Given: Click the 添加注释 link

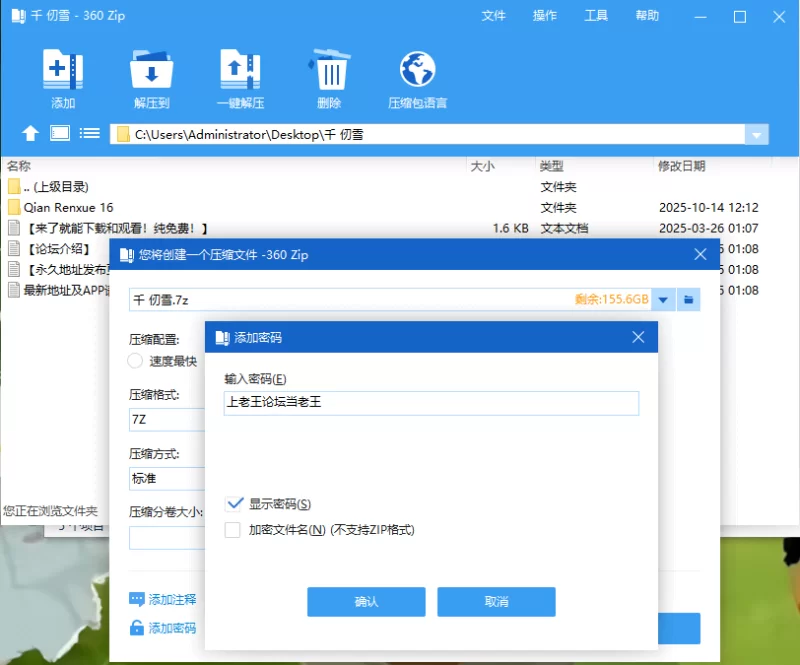Looking at the screenshot, I should point(172,600).
